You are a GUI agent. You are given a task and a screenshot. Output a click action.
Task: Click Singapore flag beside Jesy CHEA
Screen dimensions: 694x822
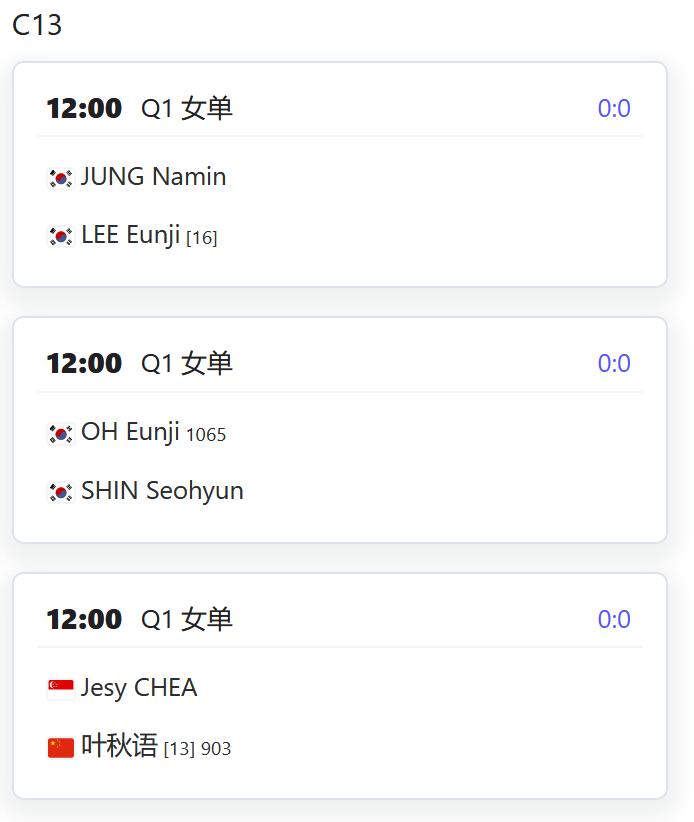(61, 689)
